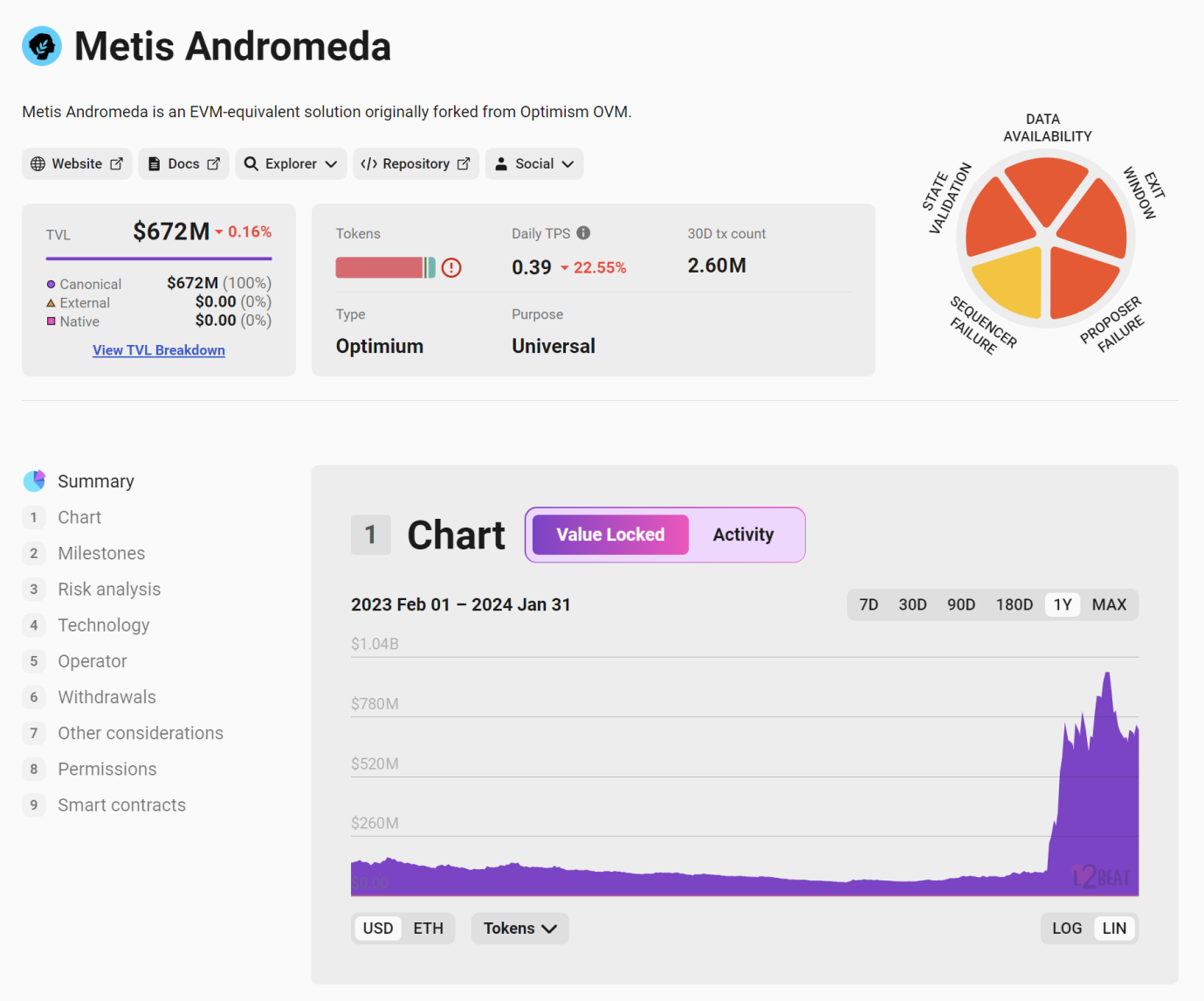Screen dimensions: 1204x1001
Task: Switch chart view to Activity
Action: coord(743,535)
